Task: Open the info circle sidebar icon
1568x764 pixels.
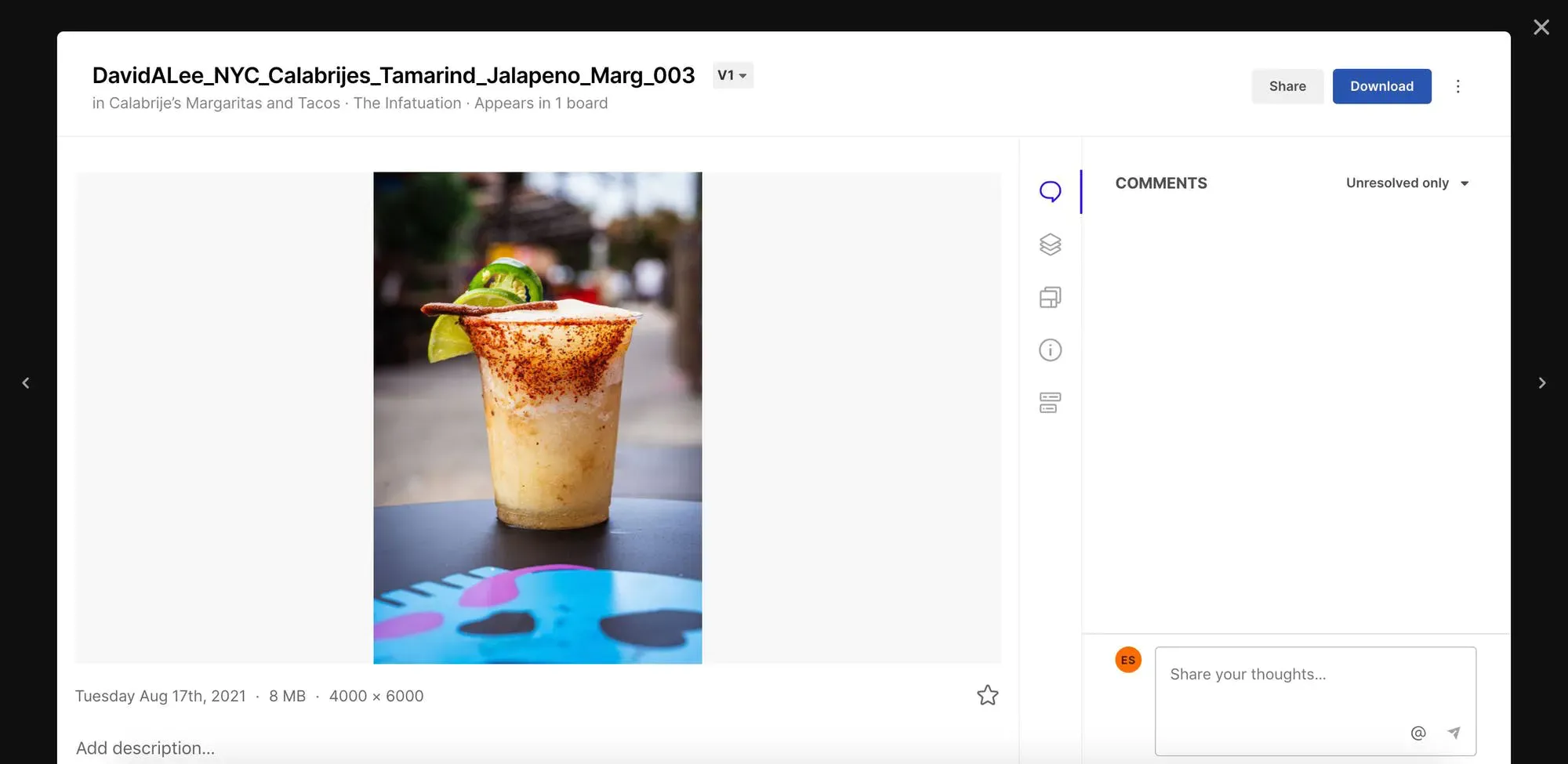Action: (x=1050, y=349)
